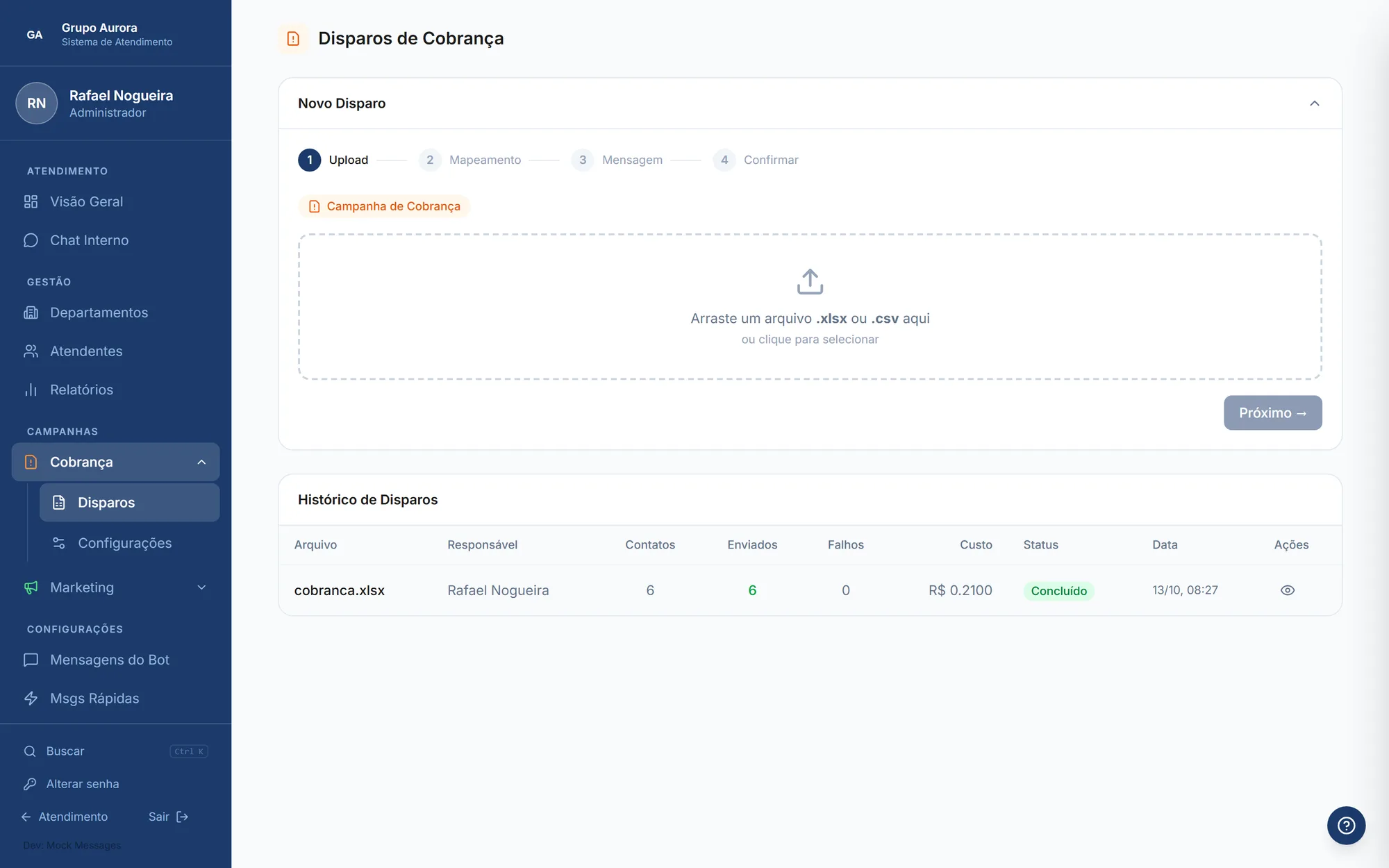Click the Campanha de Cobrança badge
This screenshot has width=1389, height=868.
tap(384, 206)
